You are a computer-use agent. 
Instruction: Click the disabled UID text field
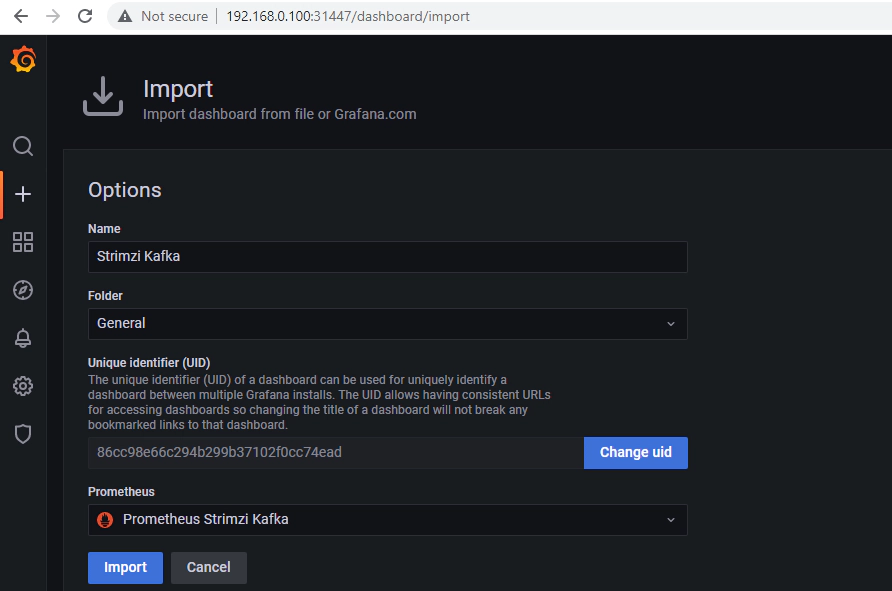pyautogui.click(x=336, y=453)
